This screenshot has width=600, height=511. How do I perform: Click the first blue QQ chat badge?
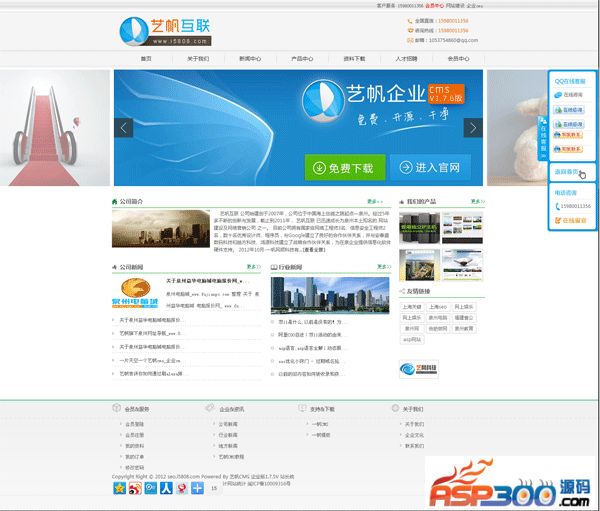click(x=569, y=110)
